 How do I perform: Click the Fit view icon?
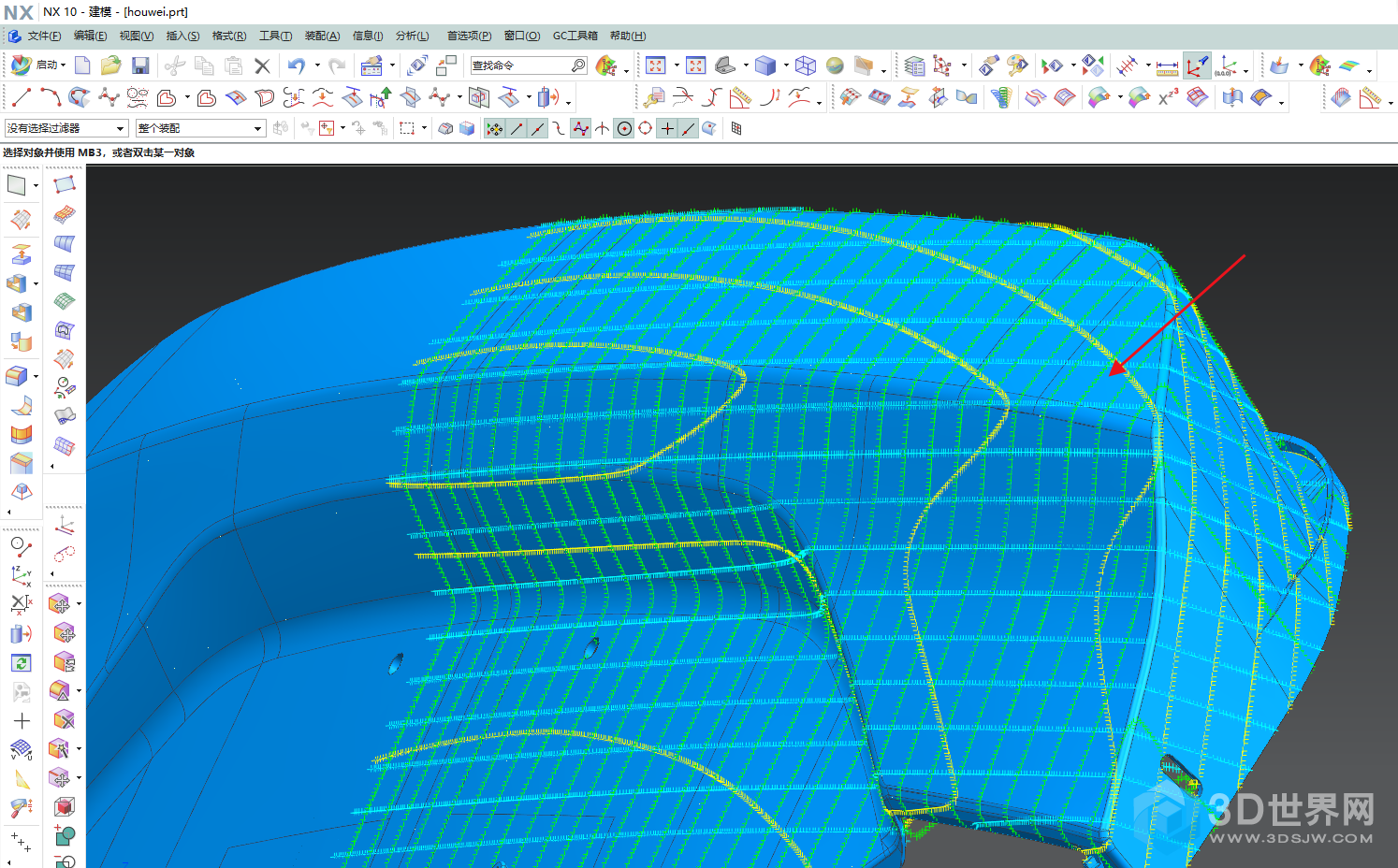pos(655,65)
